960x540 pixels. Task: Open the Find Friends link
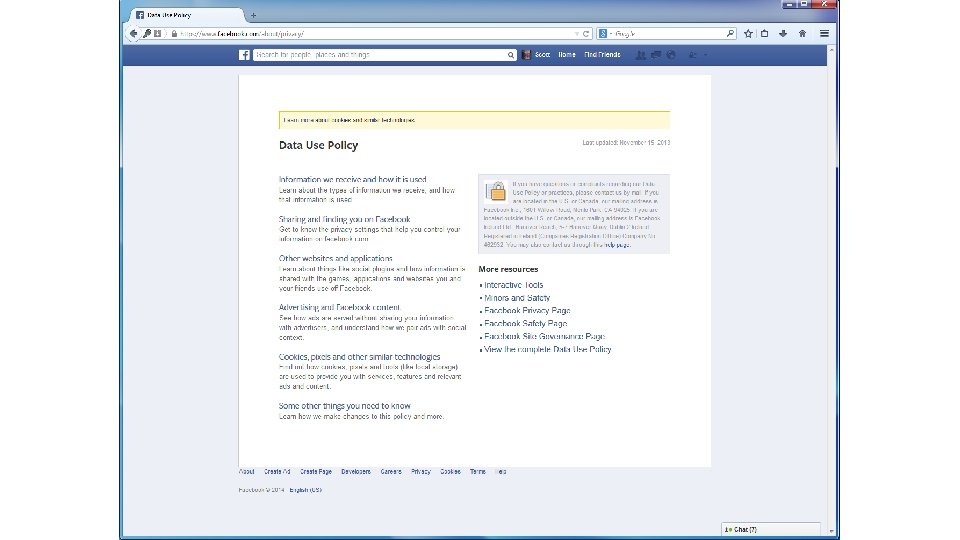pos(602,55)
